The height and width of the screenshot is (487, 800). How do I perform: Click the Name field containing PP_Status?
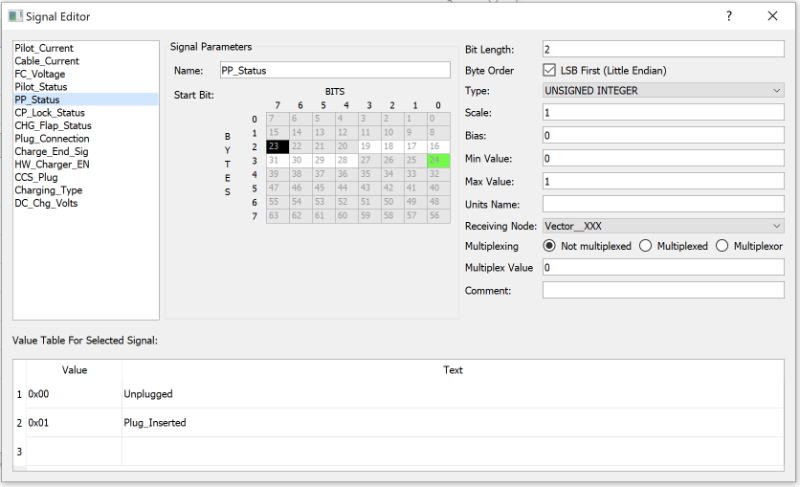point(334,70)
